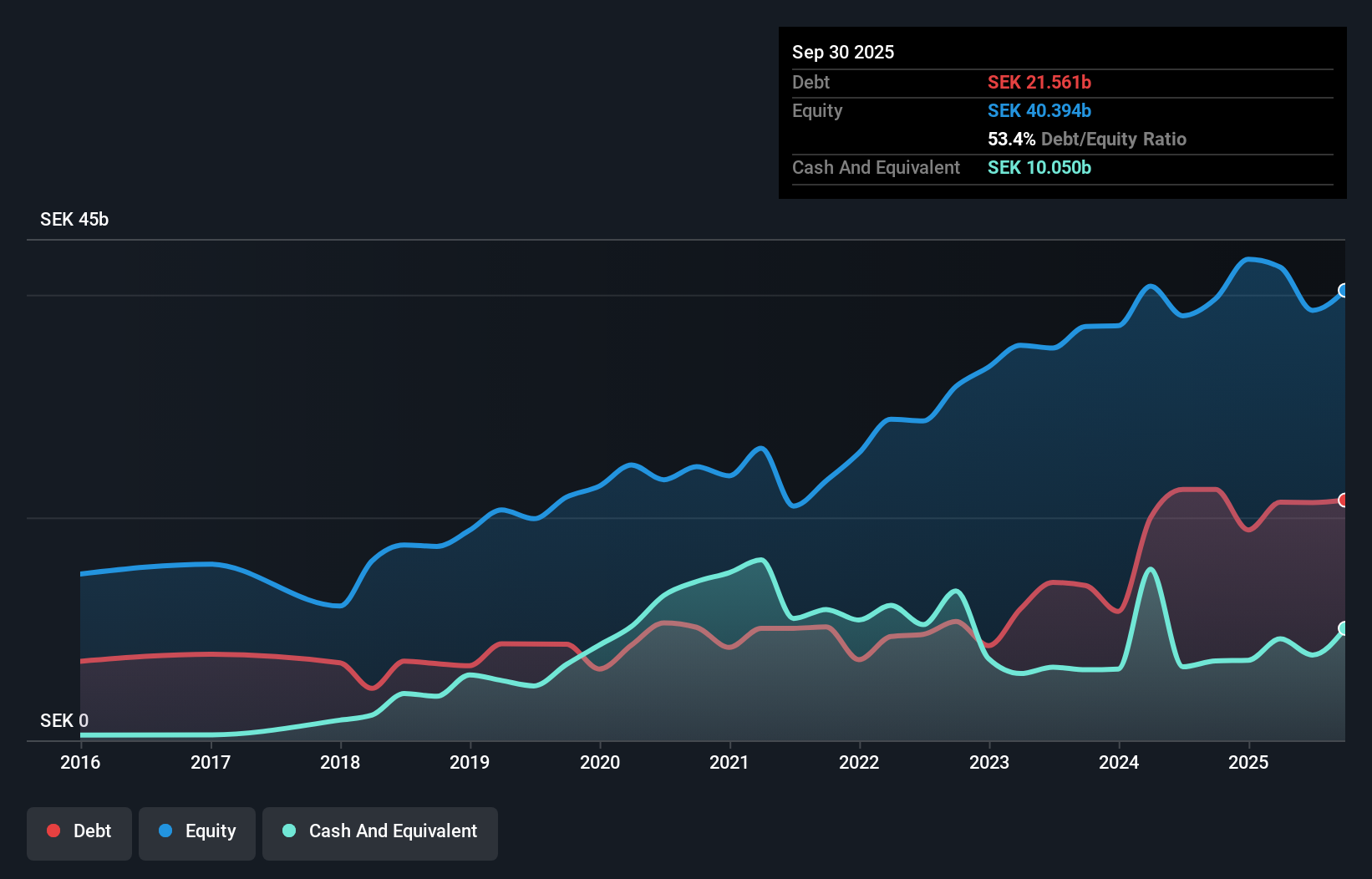This screenshot has width=1372, height=879.
Task: Click the 2020 x-axis label
Action: (600, 762)
